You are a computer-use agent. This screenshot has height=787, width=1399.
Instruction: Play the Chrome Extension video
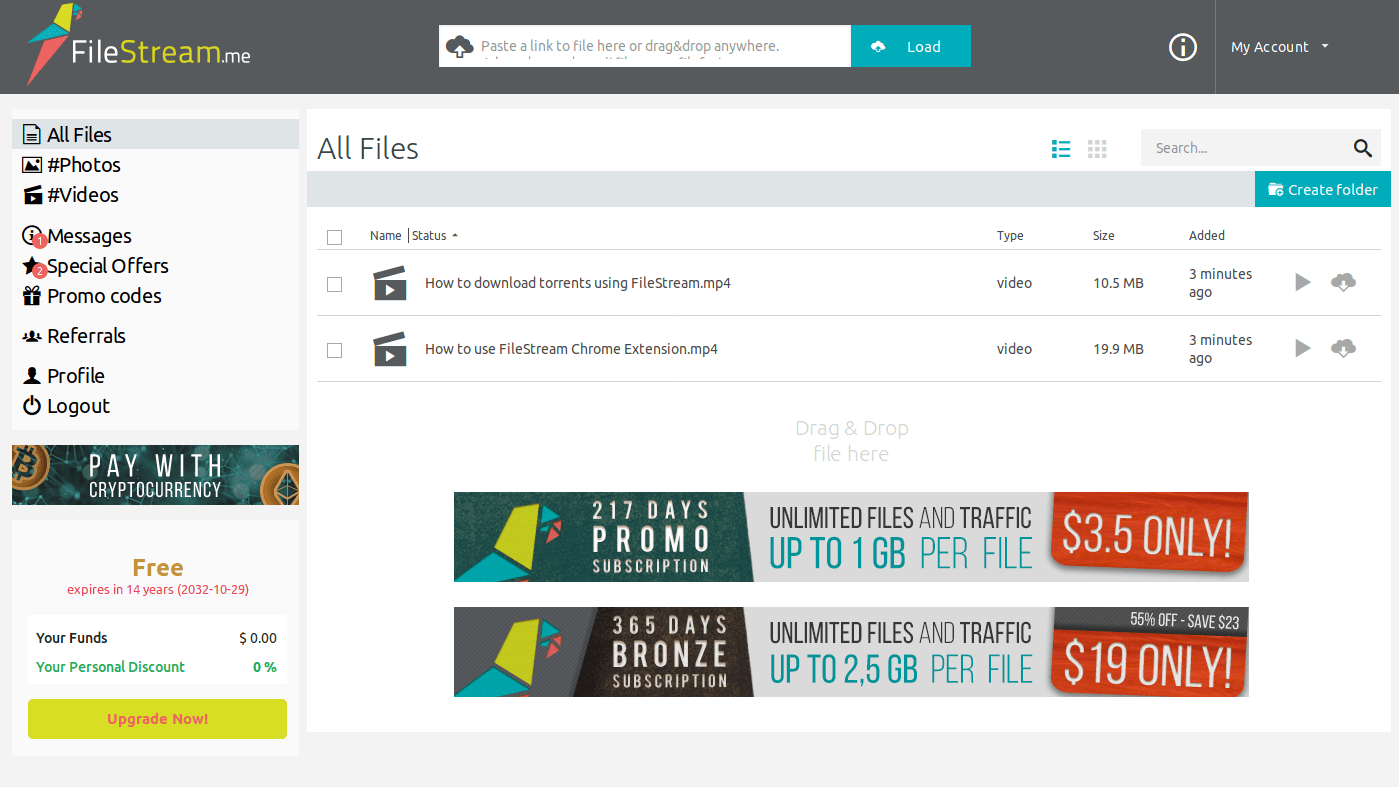1302,349
